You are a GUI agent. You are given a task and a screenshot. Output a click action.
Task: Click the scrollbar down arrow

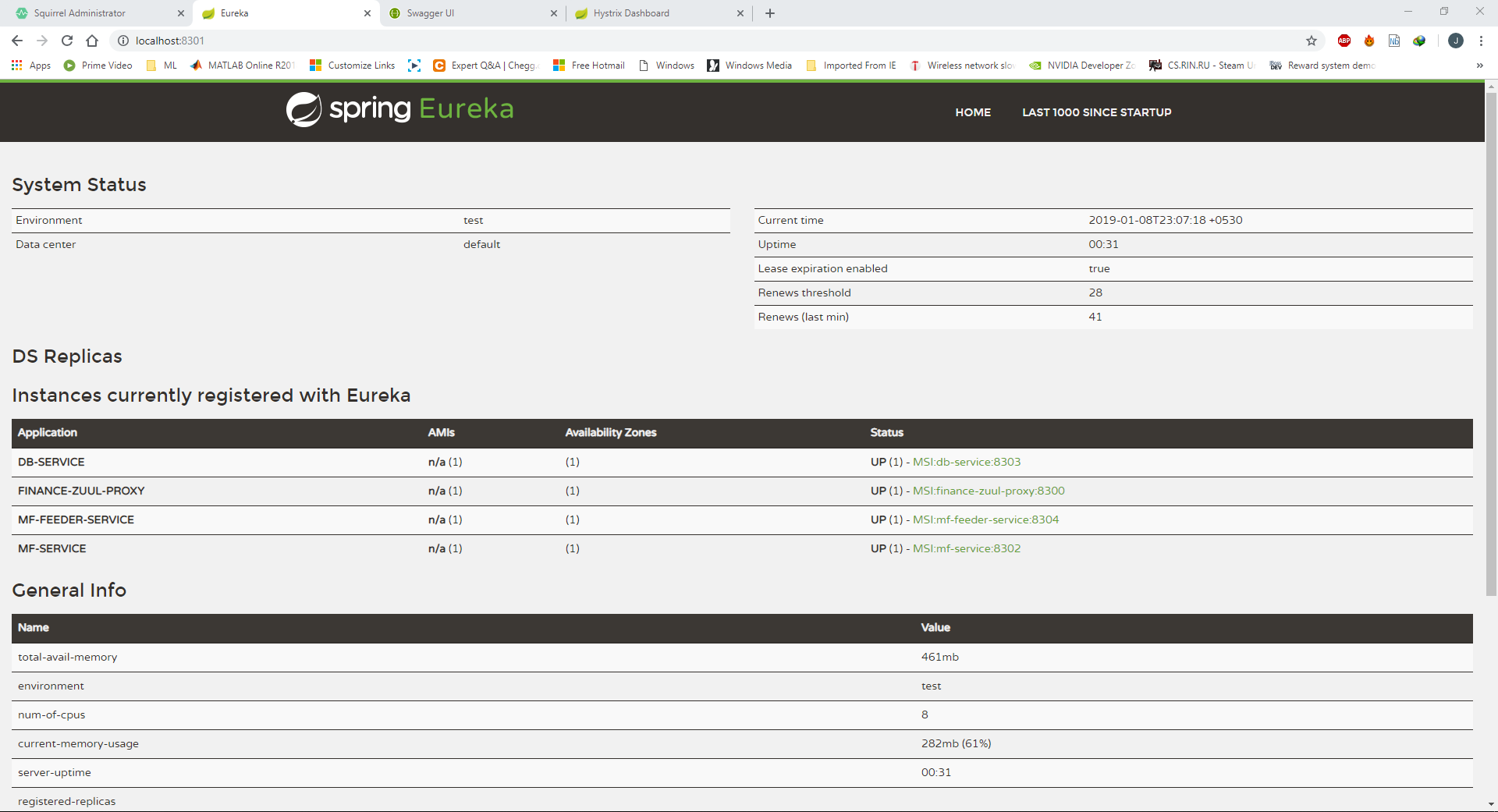pos(1491,804)
